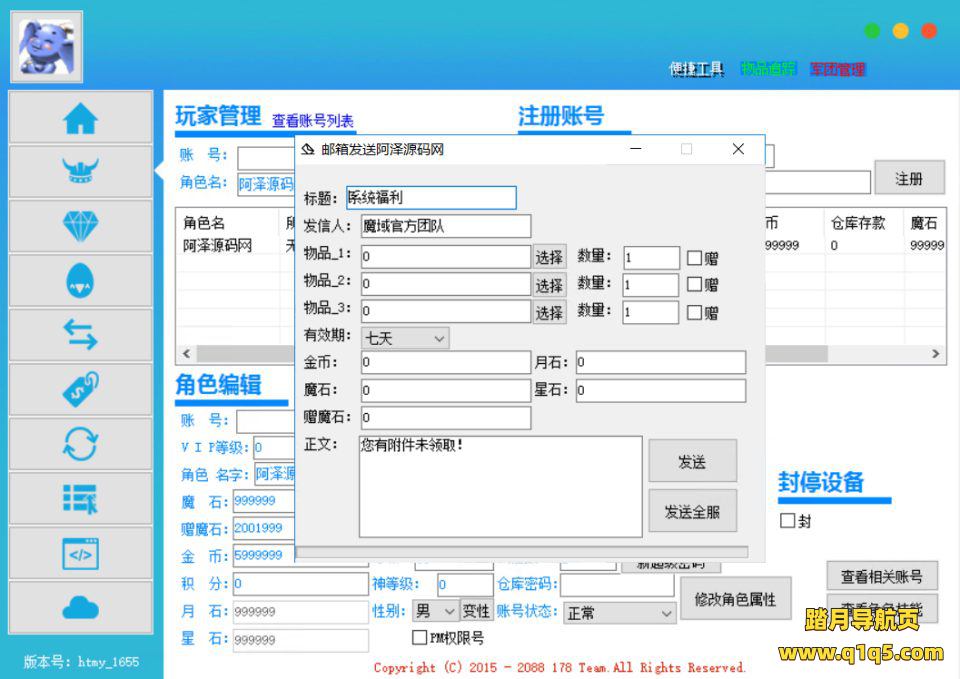Open the 军团管理 tab

(x=837, y=69)
